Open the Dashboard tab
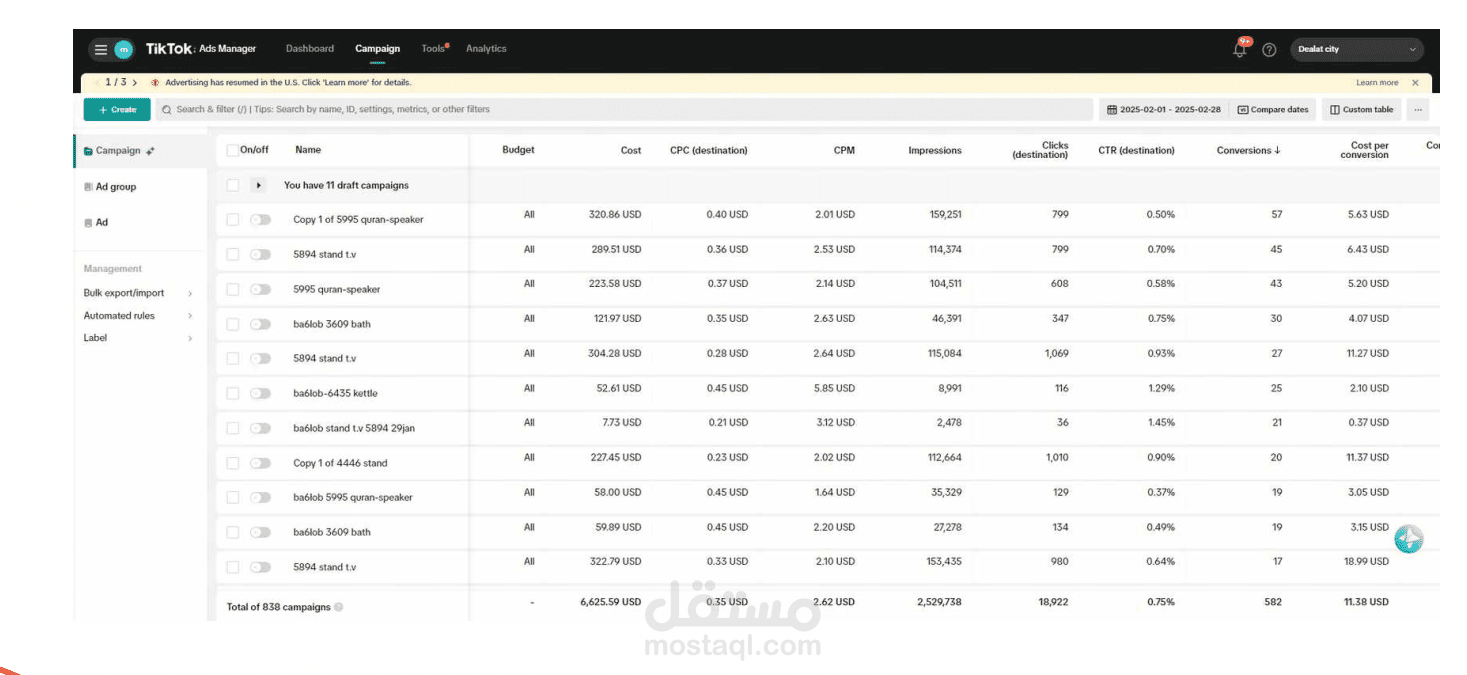Image resolution: width=1467 pixels, height=675 pixels. click(310, 49)
